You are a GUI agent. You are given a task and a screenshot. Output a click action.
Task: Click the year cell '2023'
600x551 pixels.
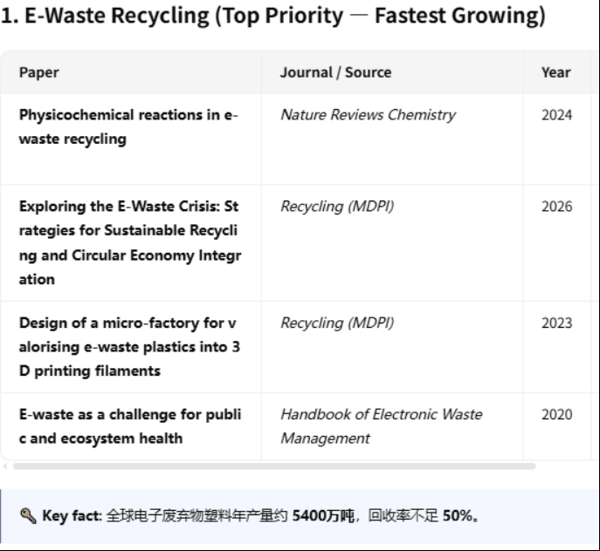pos(557,323)
